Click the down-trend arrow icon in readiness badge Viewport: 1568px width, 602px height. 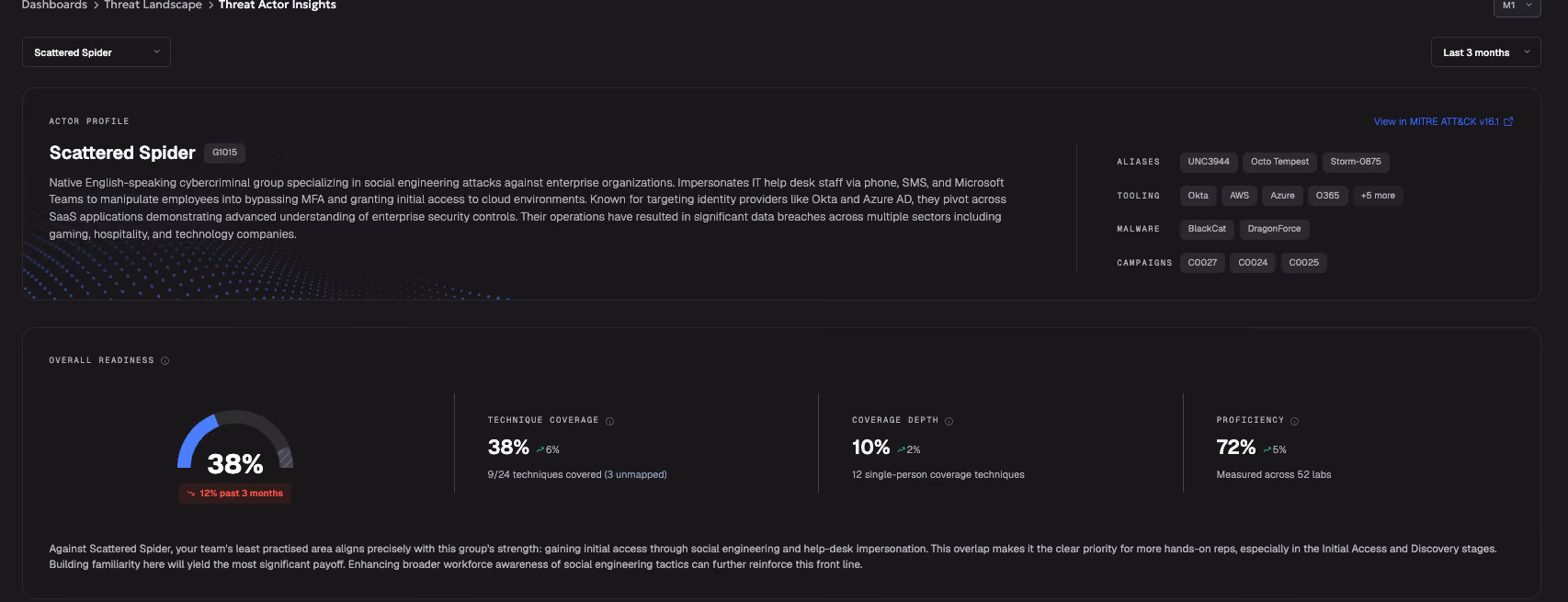[191, 494]
